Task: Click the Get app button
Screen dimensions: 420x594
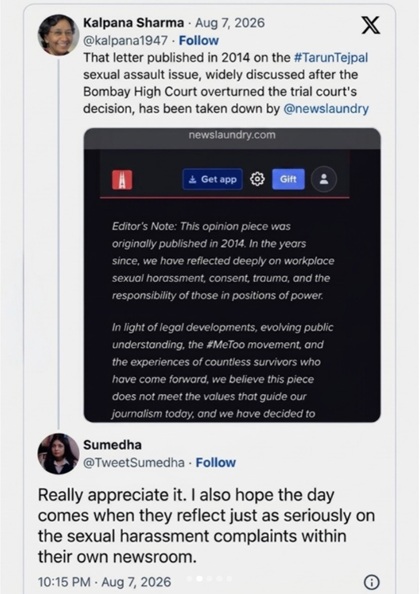Action: click(x=213, y=179)
